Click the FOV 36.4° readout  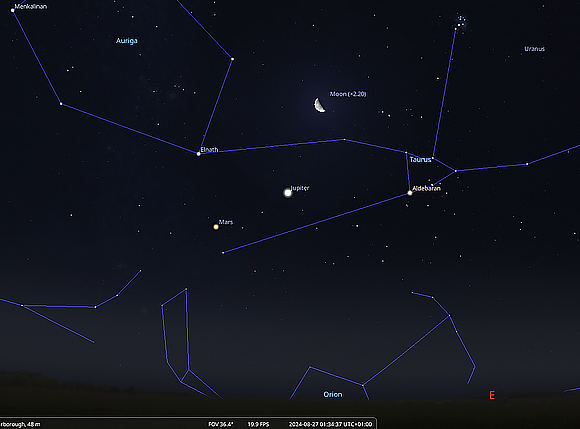point(221,424)
